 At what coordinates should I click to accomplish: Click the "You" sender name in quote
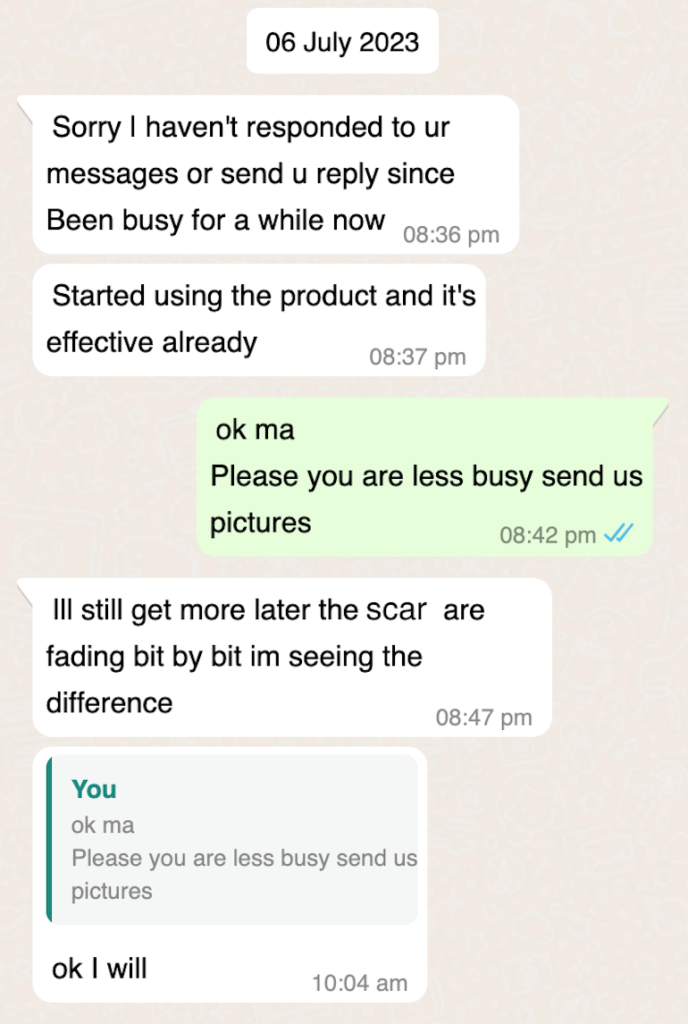[94, 790]
